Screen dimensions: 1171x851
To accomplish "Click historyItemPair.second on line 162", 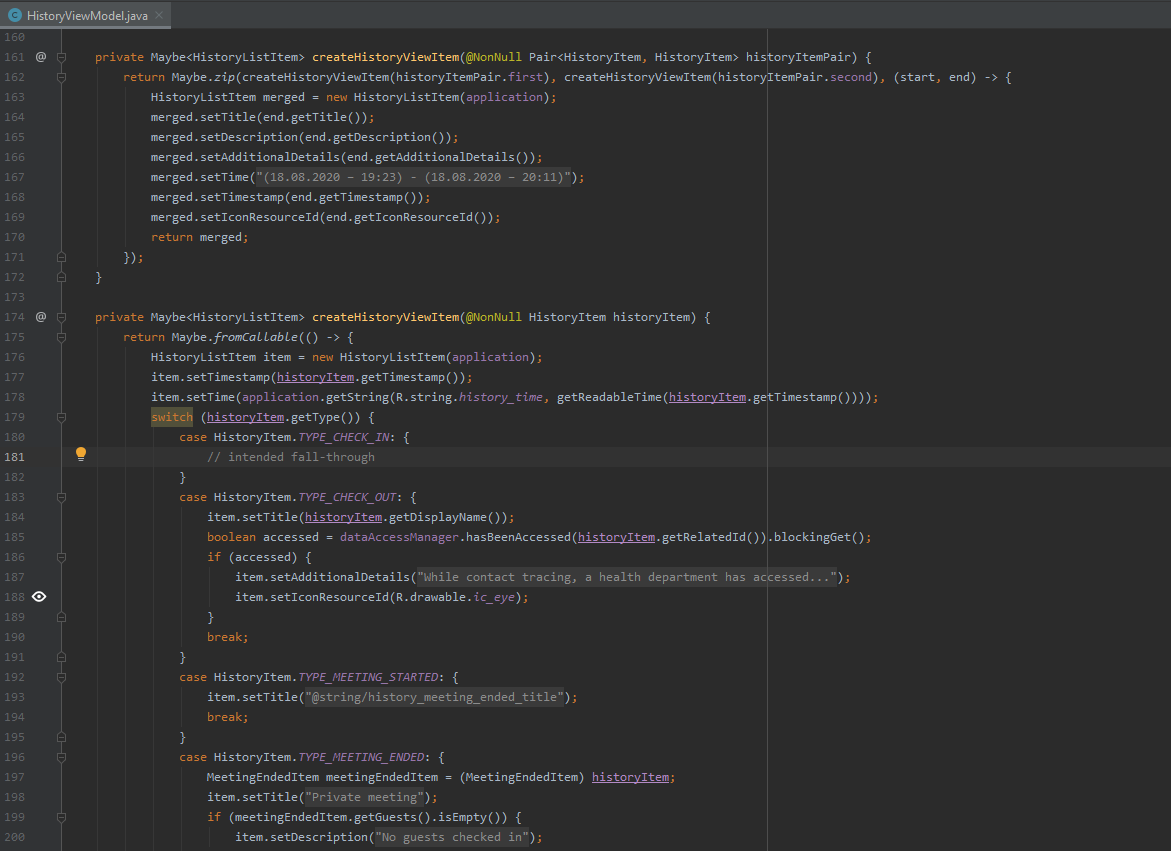I will click(795, 77).
